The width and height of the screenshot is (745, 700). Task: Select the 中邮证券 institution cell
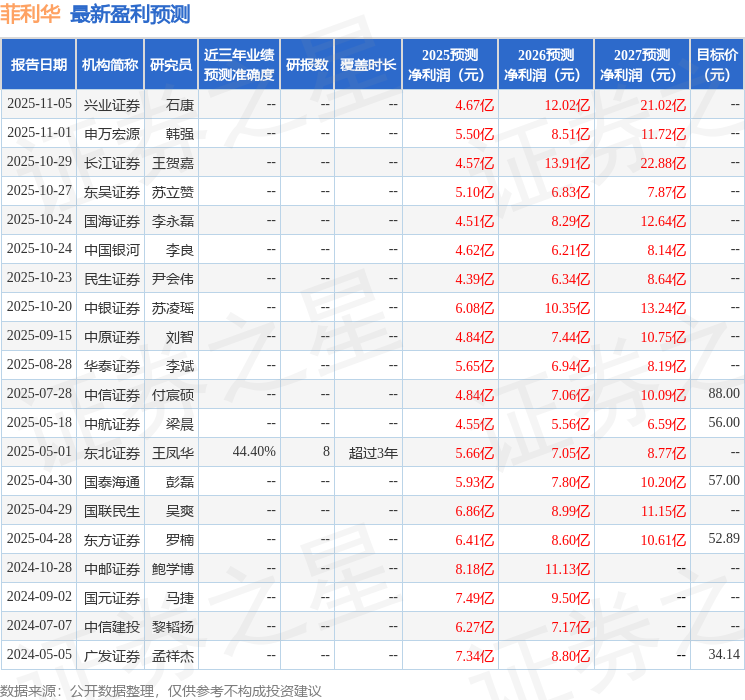click(112, 568)
